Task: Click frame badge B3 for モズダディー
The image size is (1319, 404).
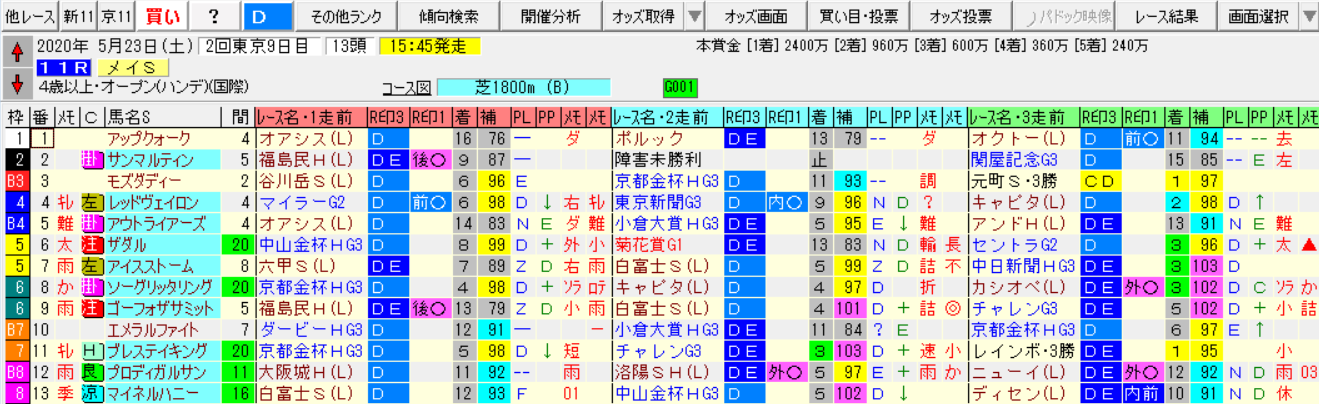Action: coord(16,180)
